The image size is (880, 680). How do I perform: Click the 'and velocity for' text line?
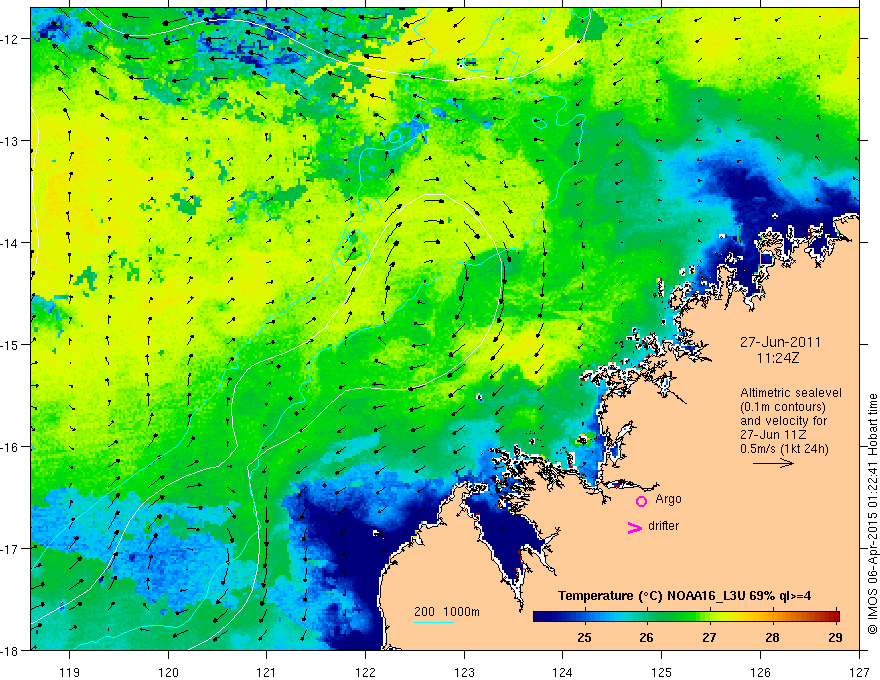783,421
